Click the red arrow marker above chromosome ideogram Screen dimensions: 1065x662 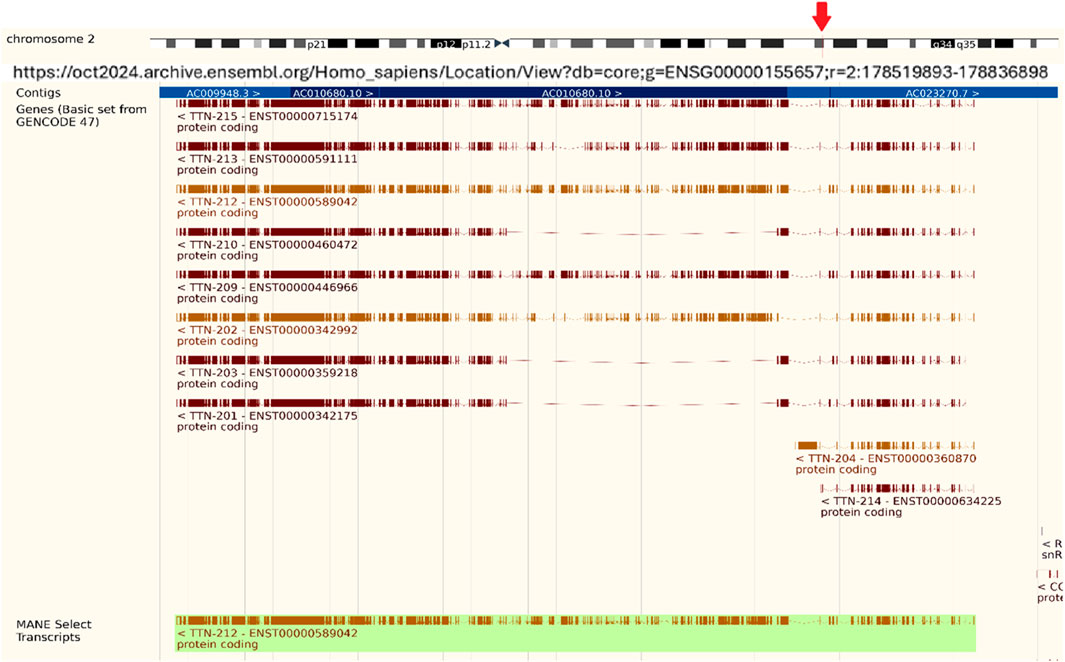pyautogui.click(x=822, y=16)
